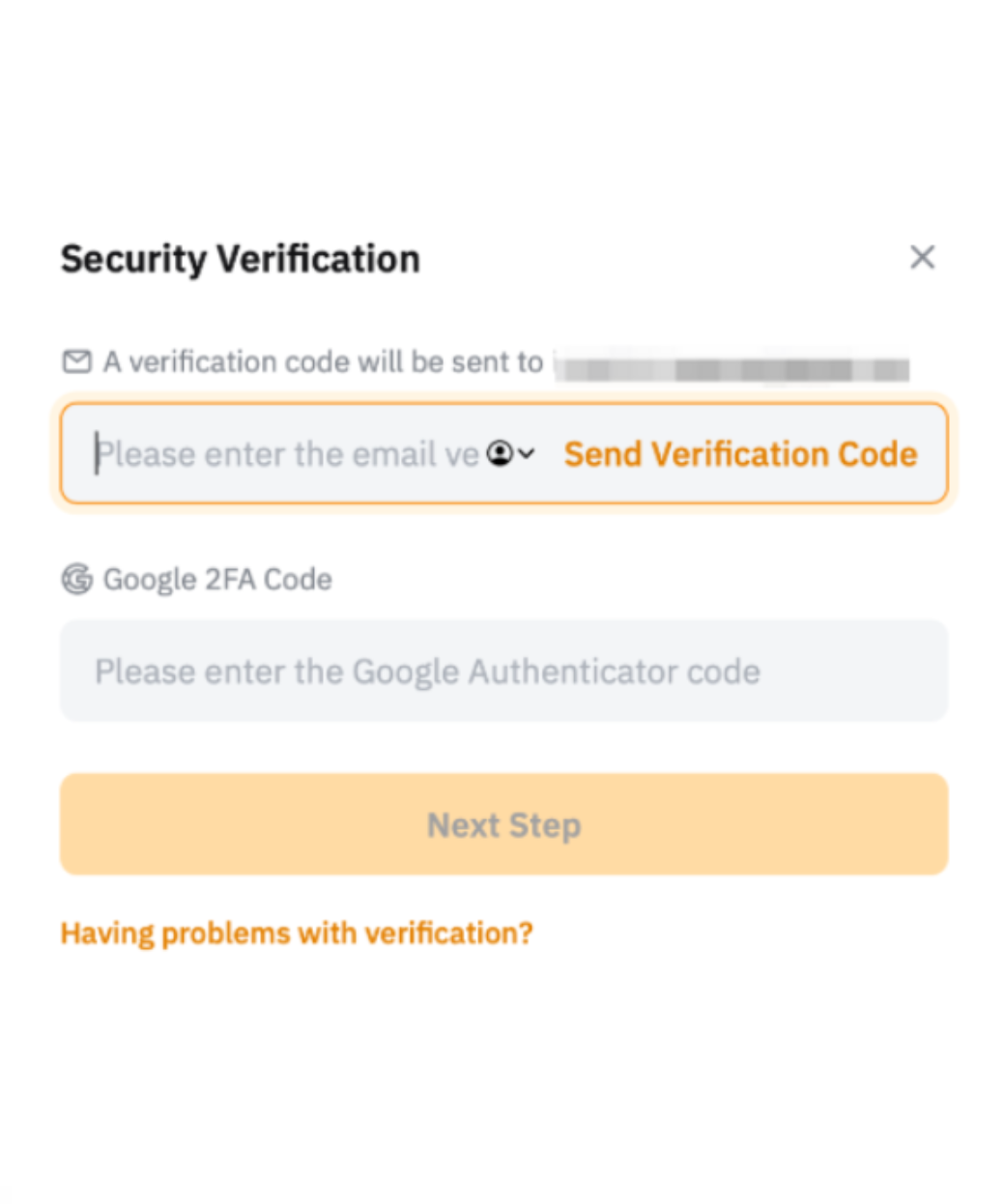Dismiss the verification popup with the X icon
The width and height of the screenshot is (1005, 1204).
[922, 257]
